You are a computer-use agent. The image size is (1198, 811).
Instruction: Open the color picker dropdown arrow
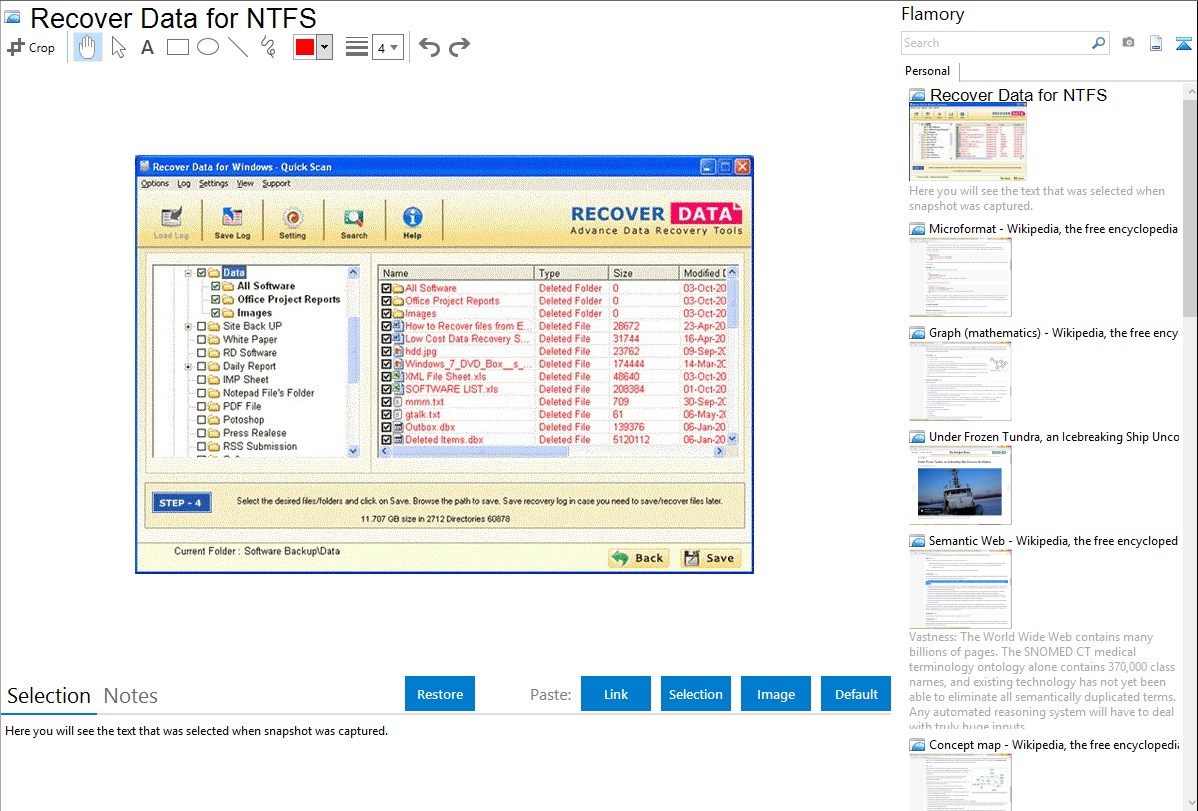tap(325, 47)
